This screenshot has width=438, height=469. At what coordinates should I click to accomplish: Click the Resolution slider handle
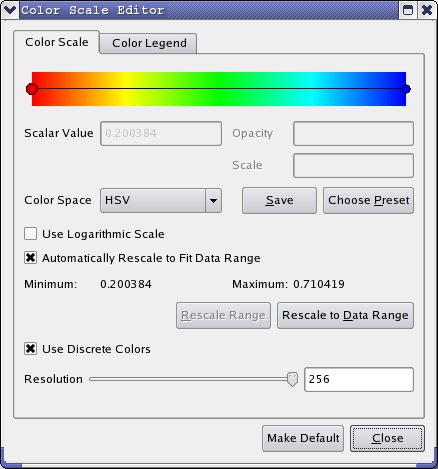pyautogui.click(x=292, y=379)
